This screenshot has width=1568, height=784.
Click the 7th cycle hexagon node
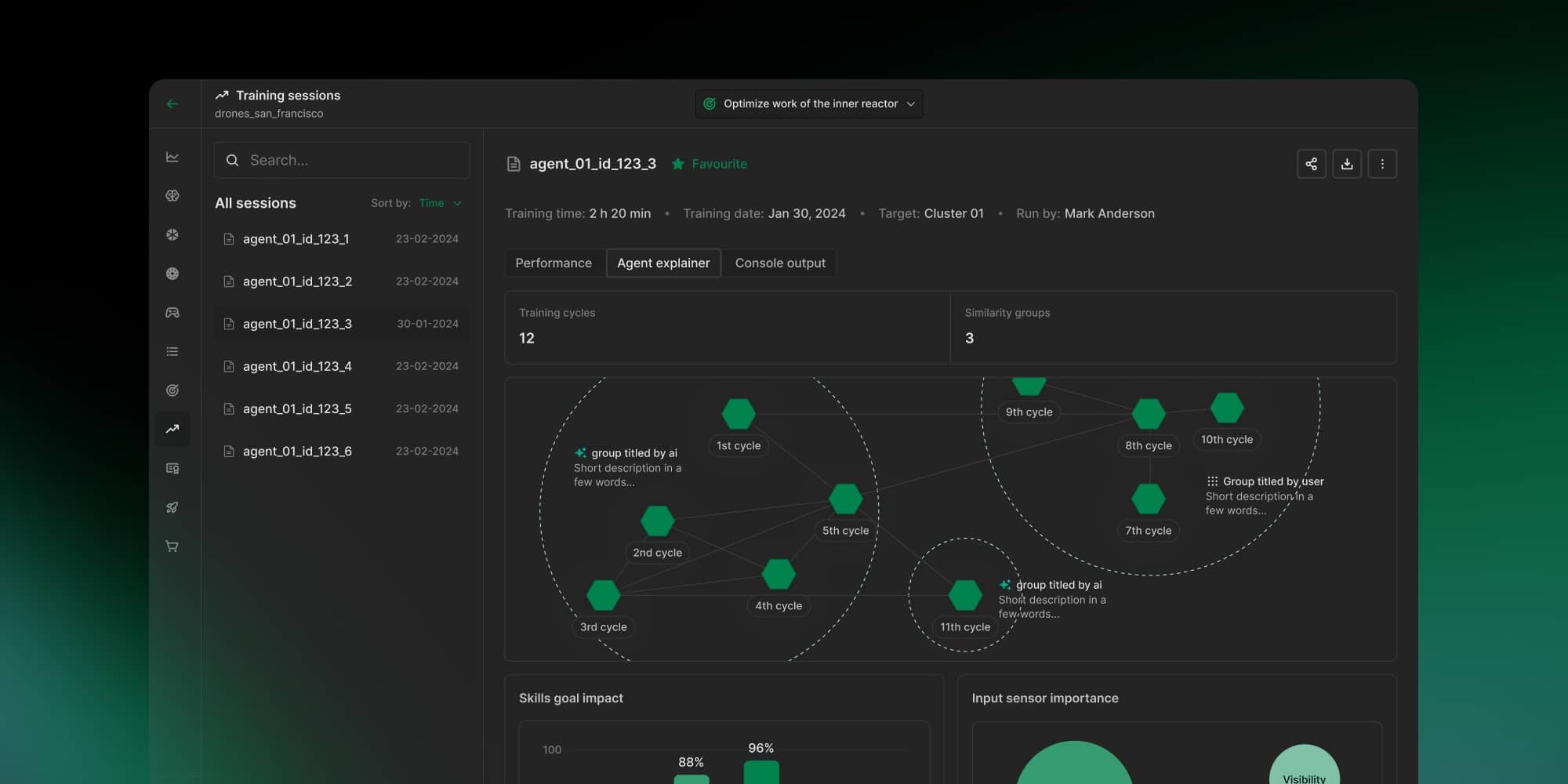click(x=1149, y=499)
